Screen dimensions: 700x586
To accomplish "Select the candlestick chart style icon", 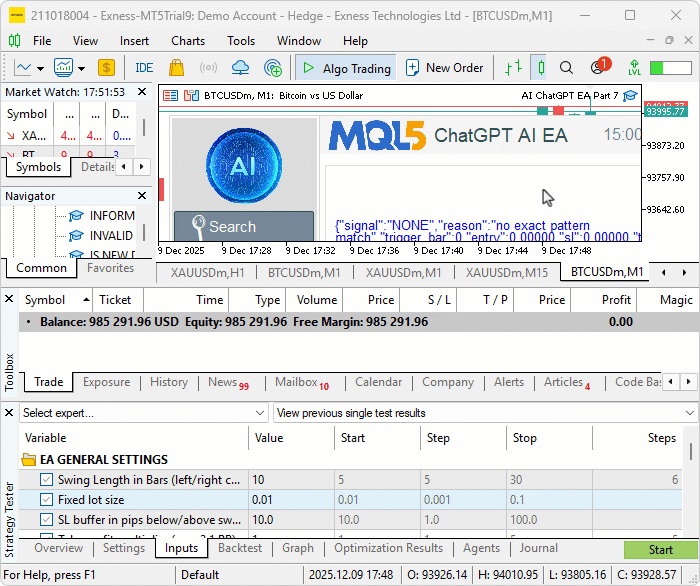I will point(541,68).
